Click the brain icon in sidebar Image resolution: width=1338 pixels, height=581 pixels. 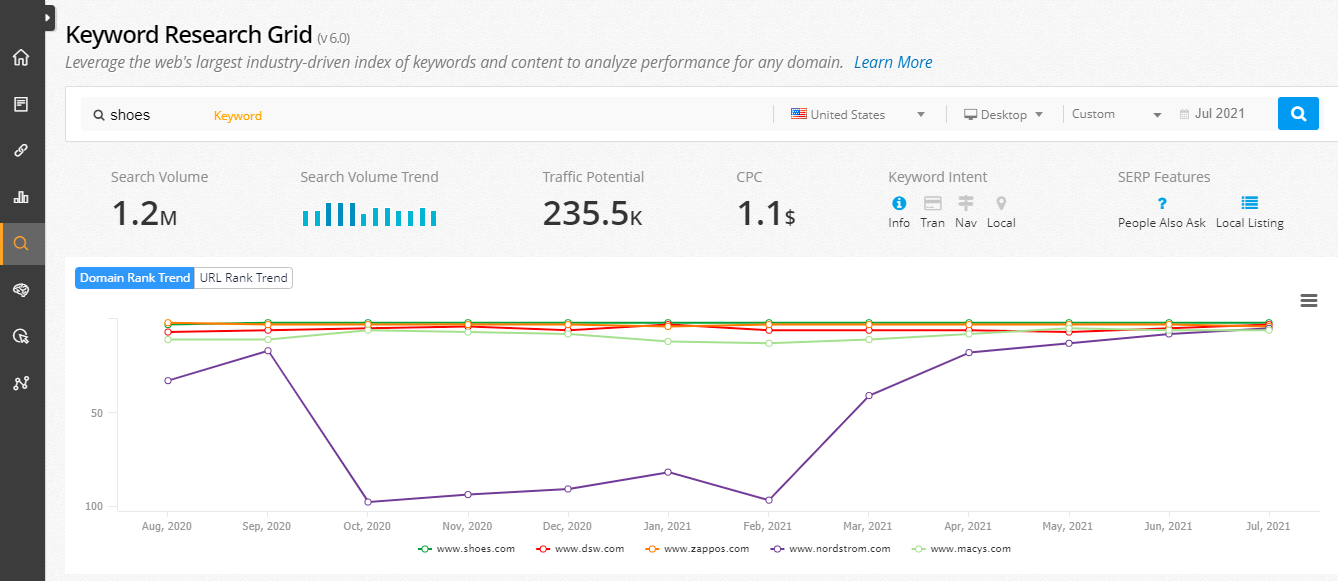click(21, 290)
